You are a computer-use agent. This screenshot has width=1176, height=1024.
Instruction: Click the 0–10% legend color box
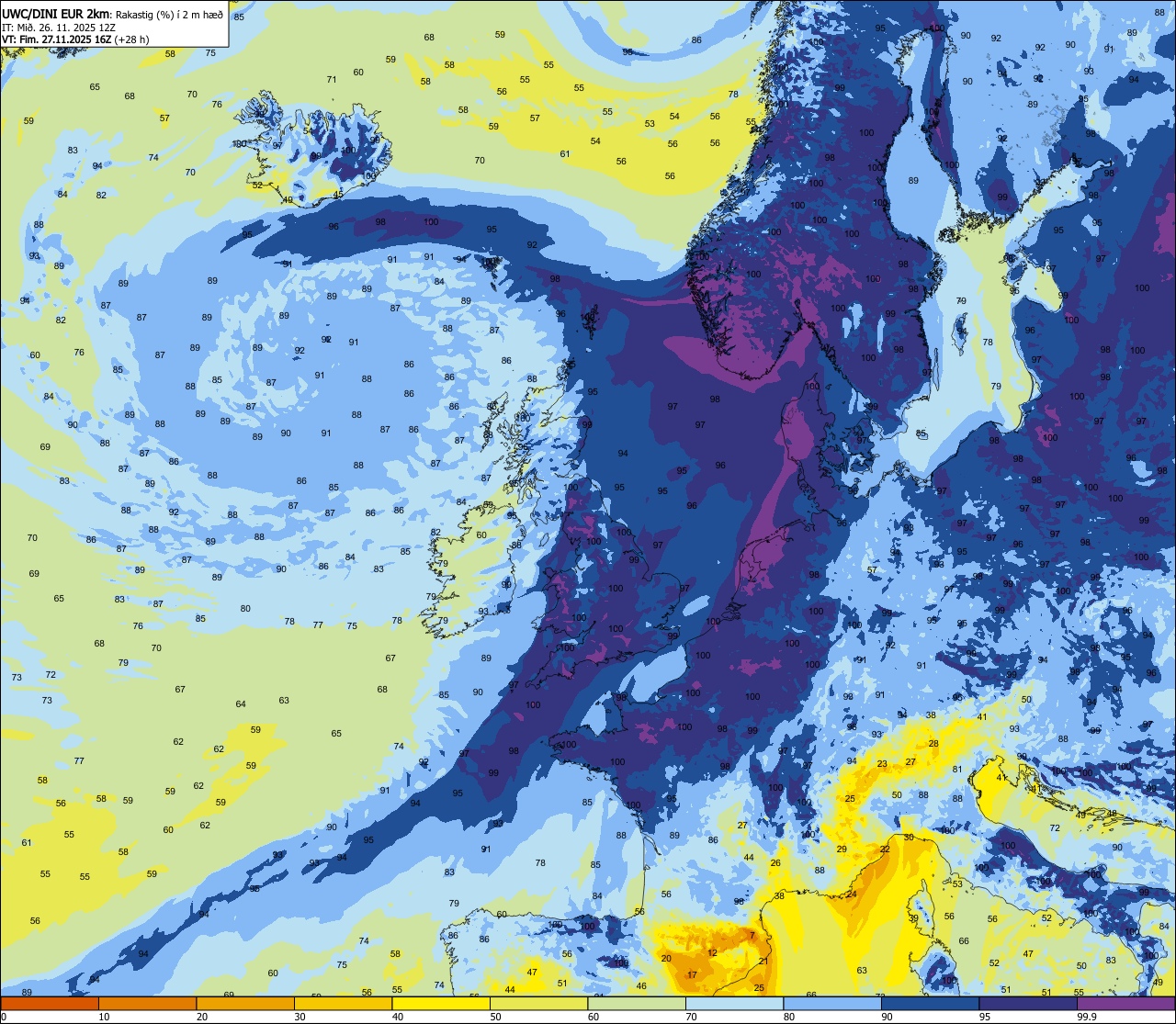pyautogui.click(x=50, y=1003)
